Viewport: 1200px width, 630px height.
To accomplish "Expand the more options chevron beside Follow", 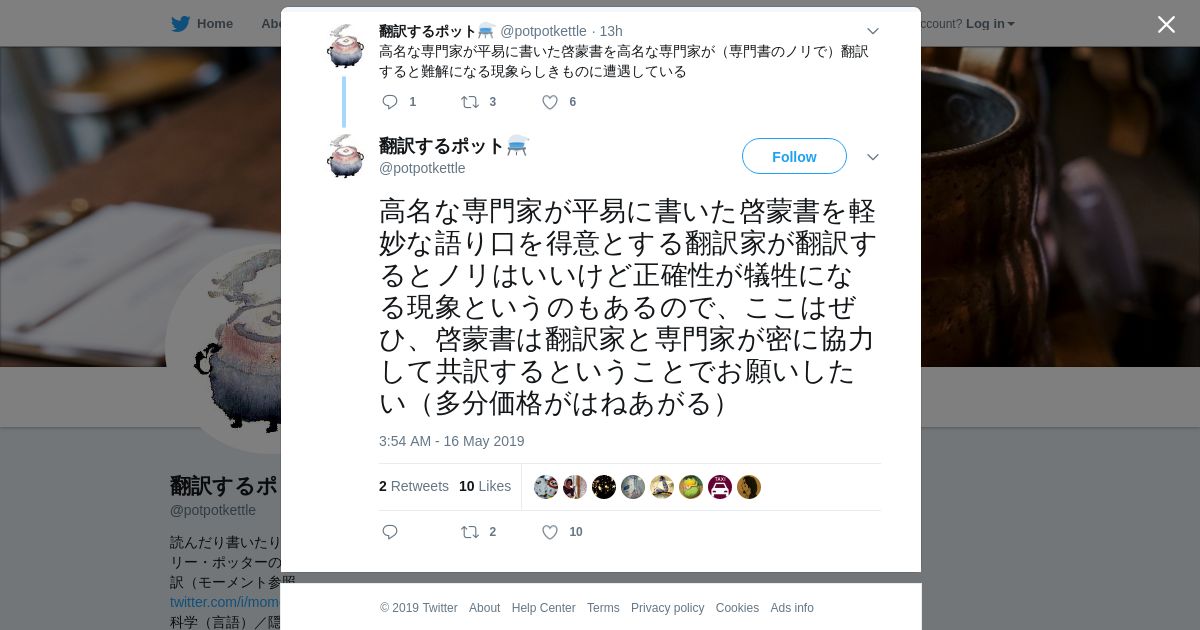I will coord(872,157).
